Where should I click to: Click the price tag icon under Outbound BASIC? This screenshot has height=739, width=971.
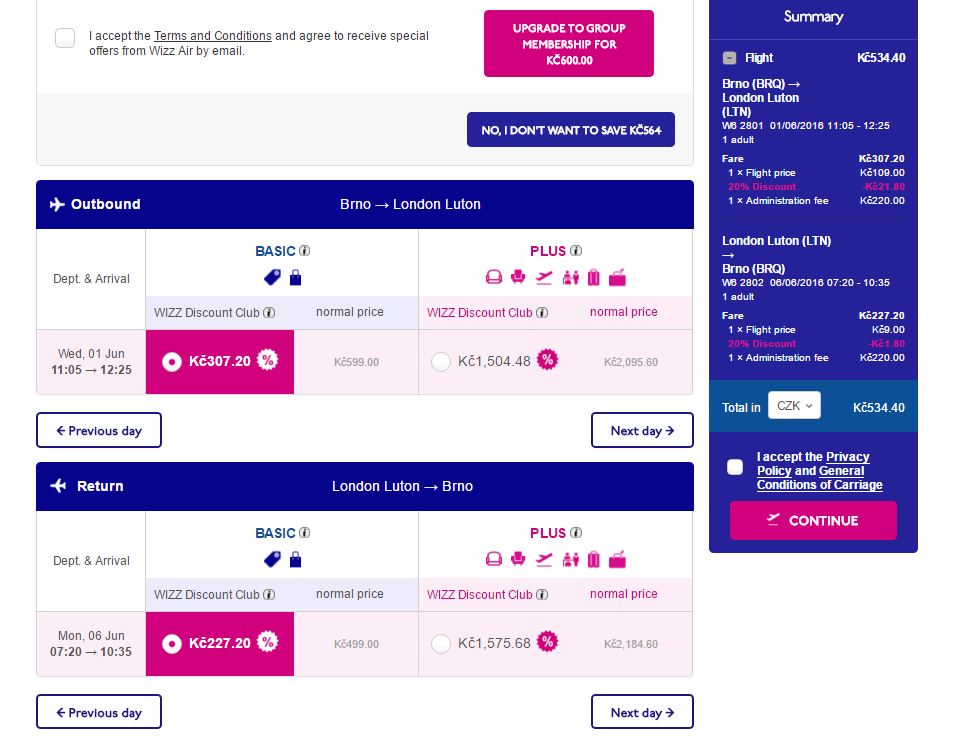point(272,278)
